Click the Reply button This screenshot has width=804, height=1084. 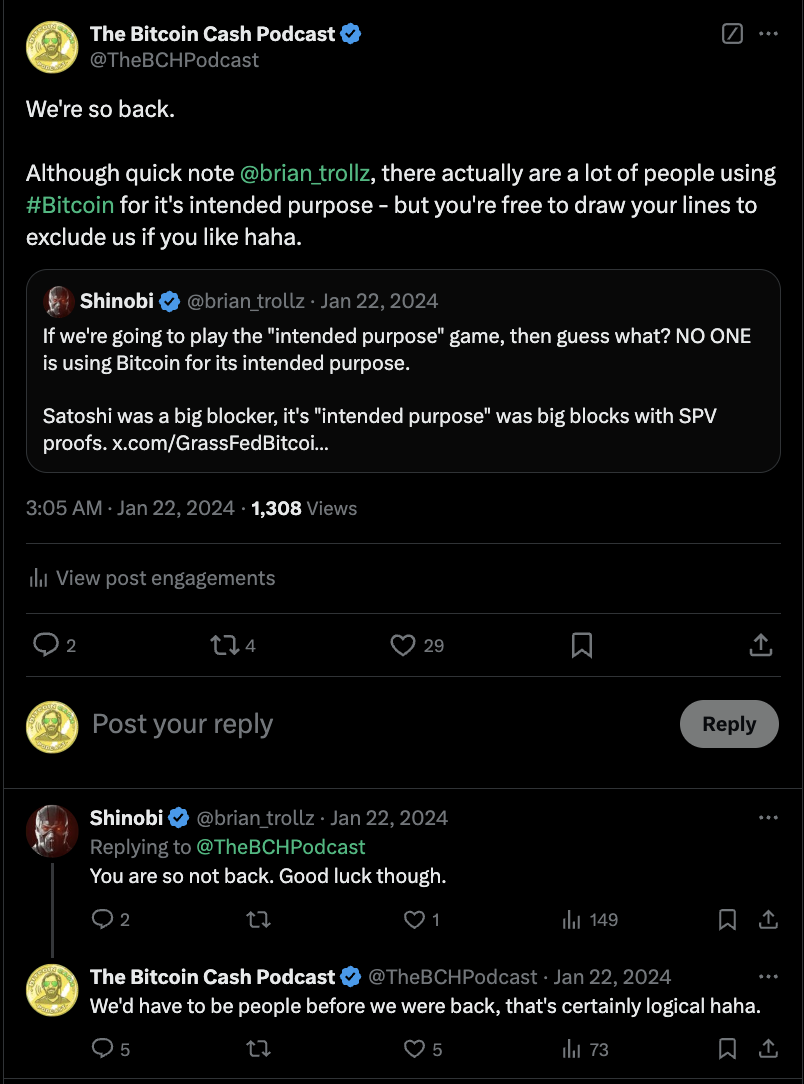pos(729,724)
